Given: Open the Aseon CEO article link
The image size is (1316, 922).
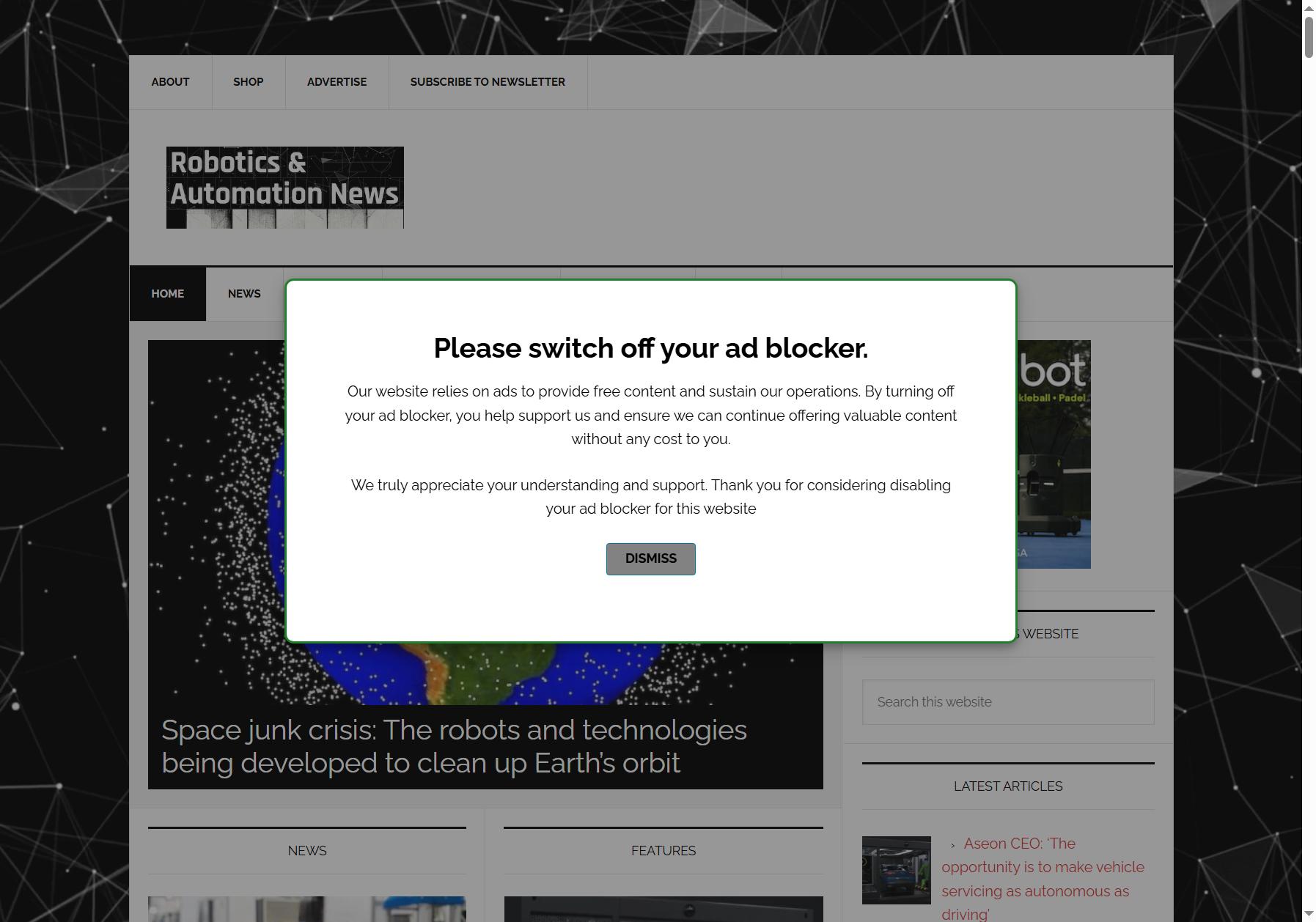Looking at the screenshot, I should pos(1043,879).
